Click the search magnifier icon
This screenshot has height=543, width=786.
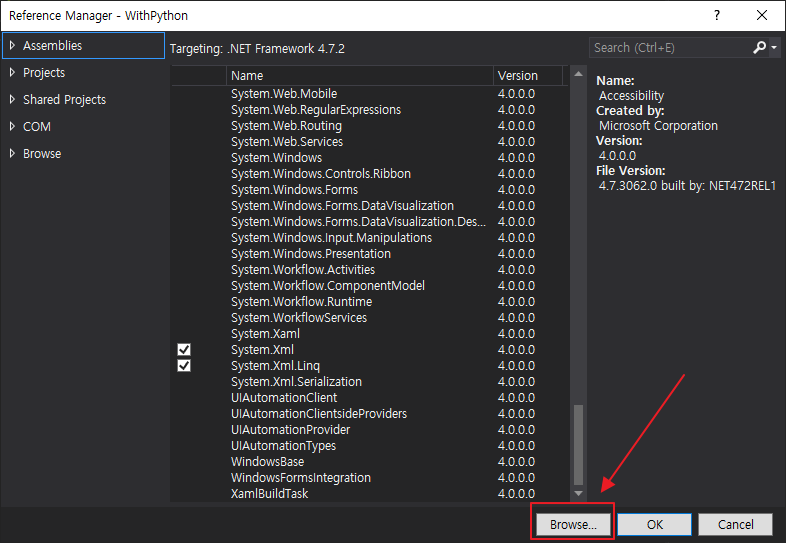point(759,48)
